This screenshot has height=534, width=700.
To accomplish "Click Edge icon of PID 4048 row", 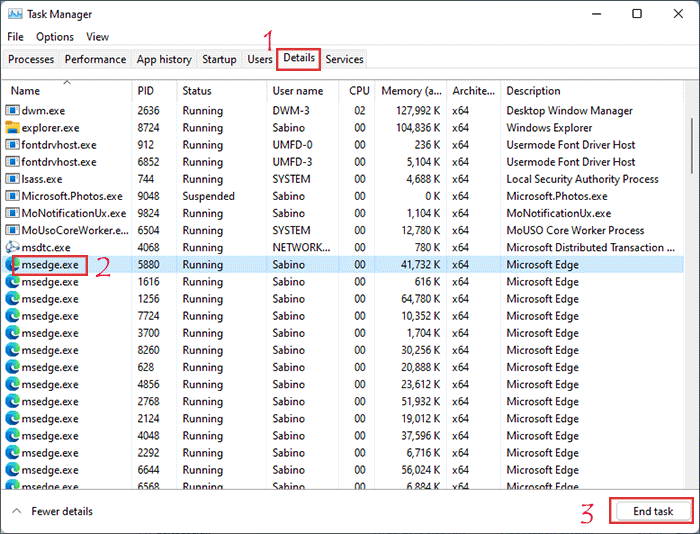I will click(x=12, y=436).
